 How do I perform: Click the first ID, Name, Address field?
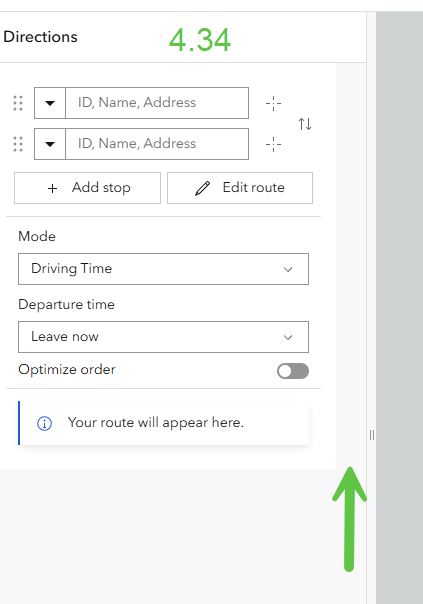tap(157, 103)
